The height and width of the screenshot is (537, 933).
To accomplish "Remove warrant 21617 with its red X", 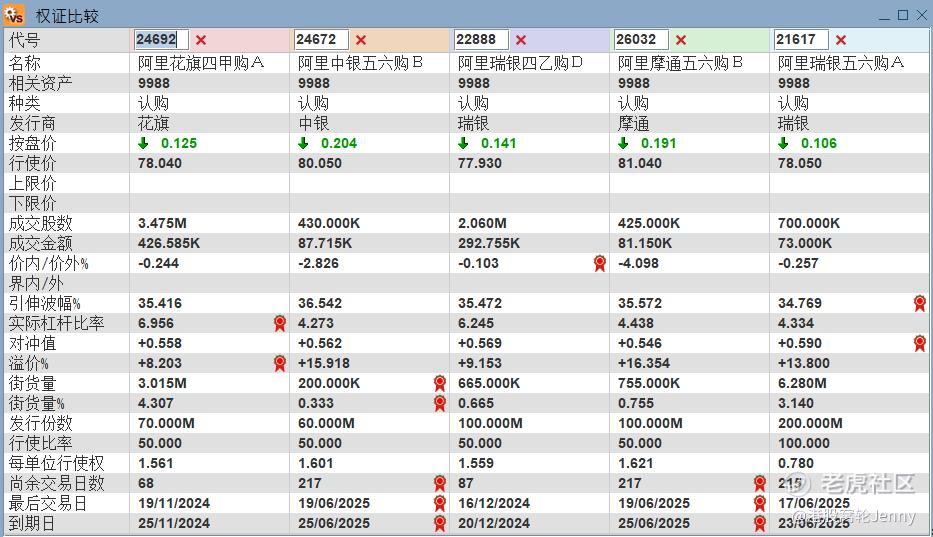I will click(841, 40).
